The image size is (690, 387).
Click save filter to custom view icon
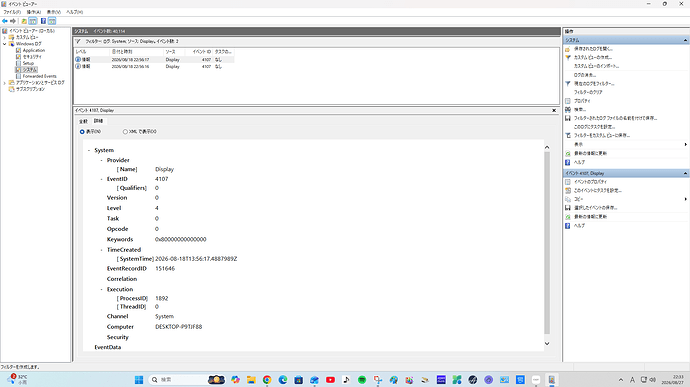point(568,136)
